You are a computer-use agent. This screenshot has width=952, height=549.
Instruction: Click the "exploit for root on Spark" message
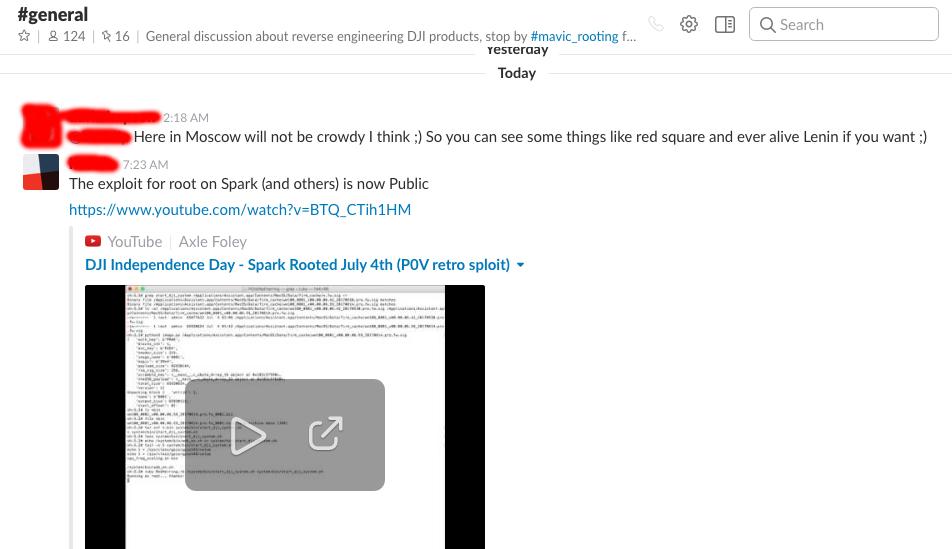[249, 184]
